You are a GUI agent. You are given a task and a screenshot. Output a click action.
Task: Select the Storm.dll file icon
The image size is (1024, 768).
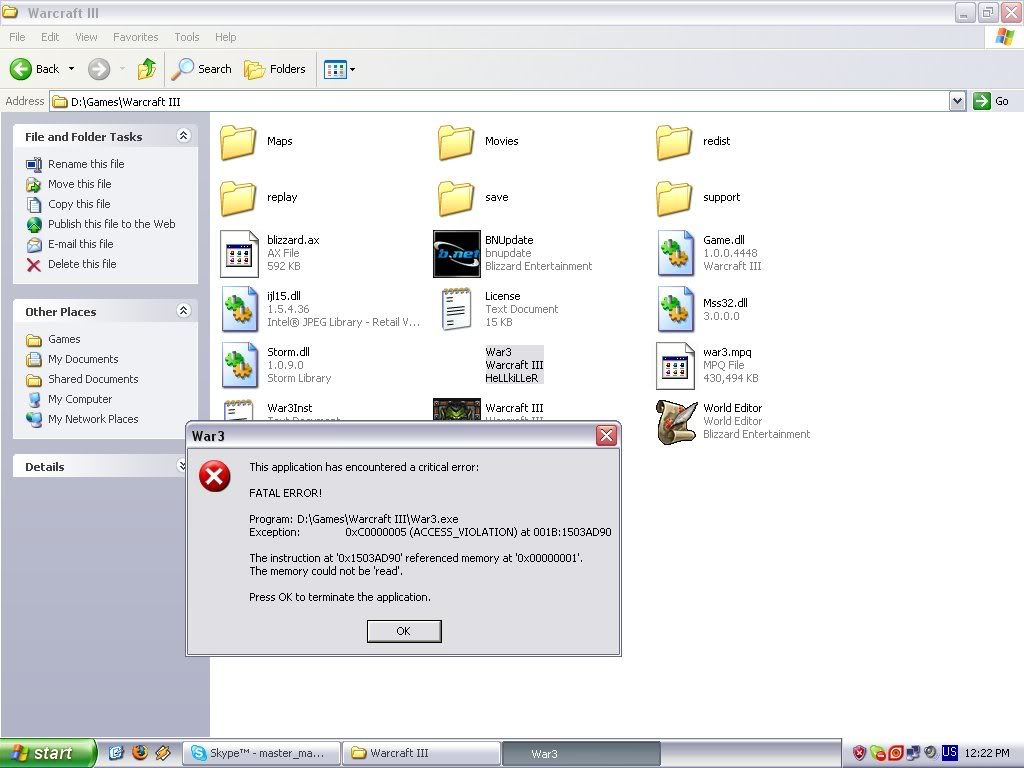click(240, 365)
